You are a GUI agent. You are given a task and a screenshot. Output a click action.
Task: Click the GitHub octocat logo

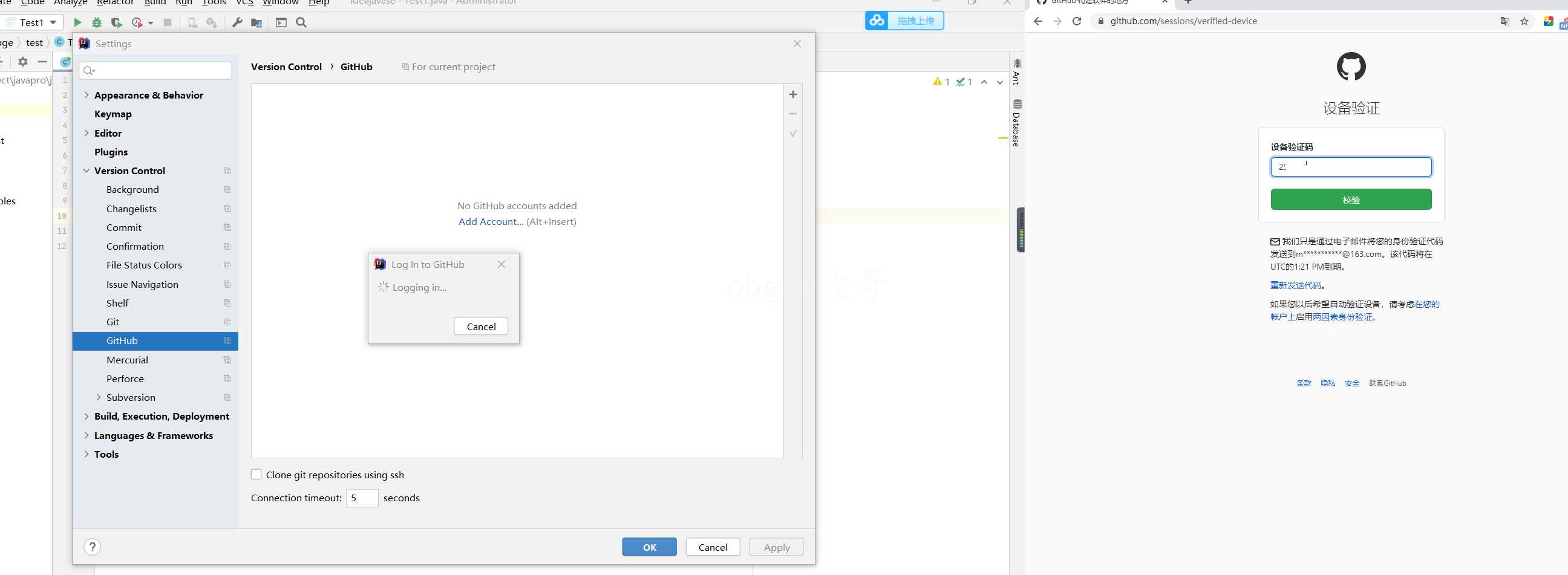1351,67
